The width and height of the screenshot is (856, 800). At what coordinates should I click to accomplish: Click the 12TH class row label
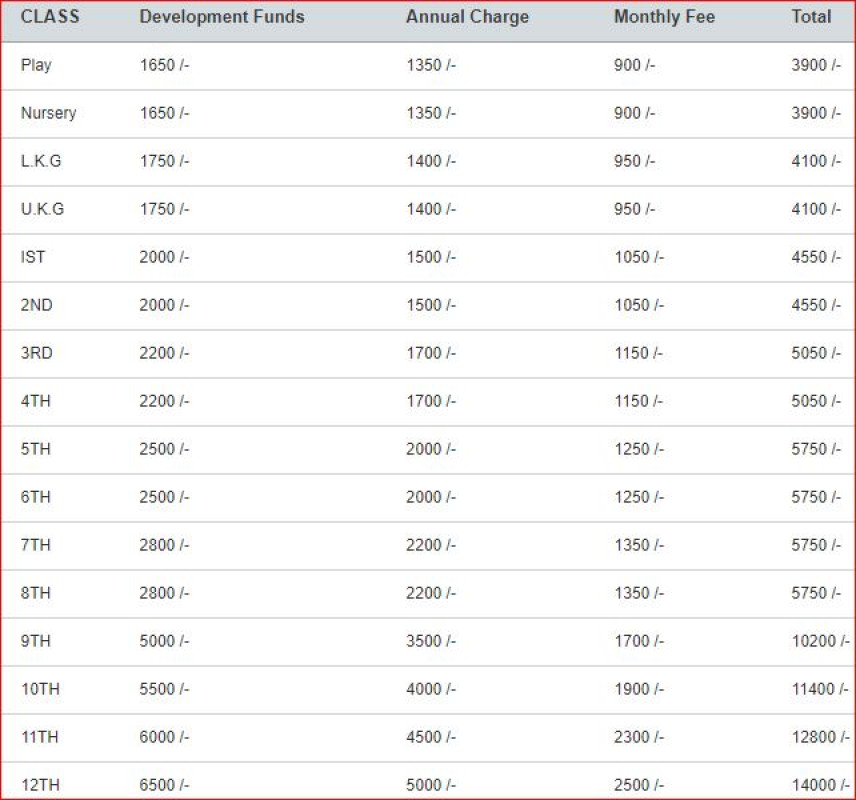tap(39, 785)
